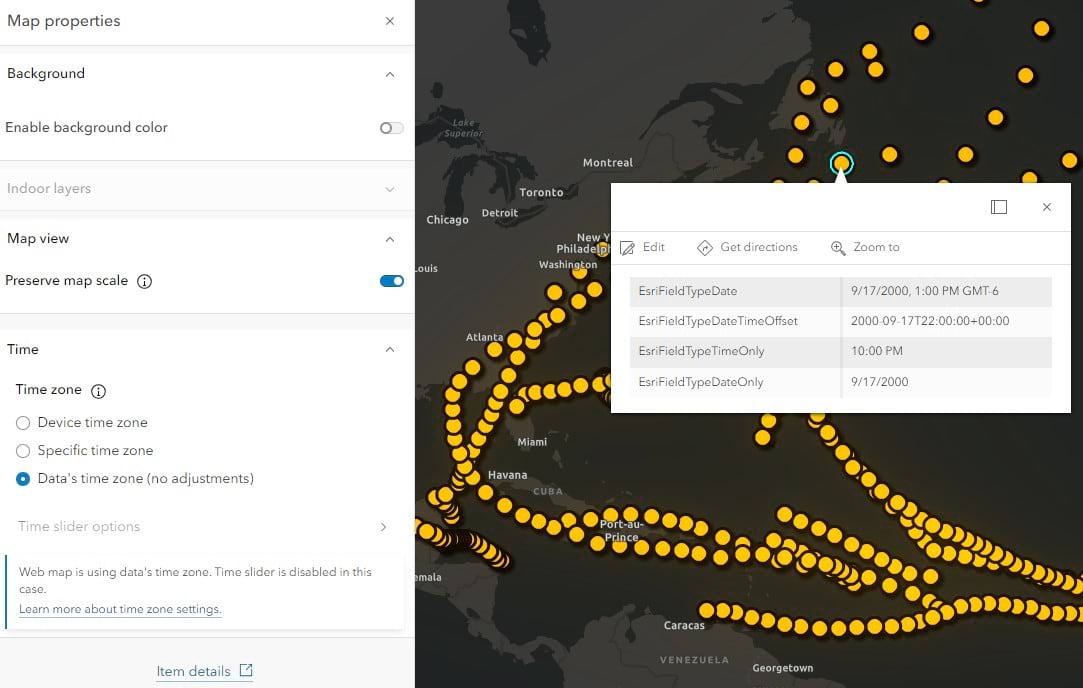Enable the background color toggle
This screenshot has height=688, width=1083.
[x=391, y=128]
